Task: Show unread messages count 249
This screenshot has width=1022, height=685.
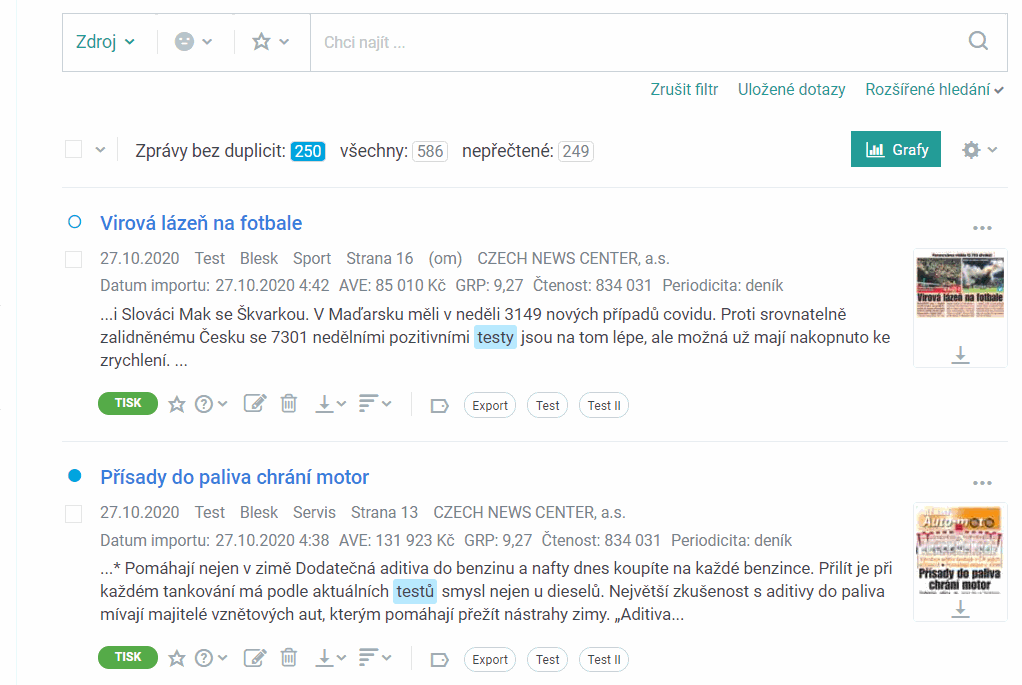Action: tap(576, 151)
